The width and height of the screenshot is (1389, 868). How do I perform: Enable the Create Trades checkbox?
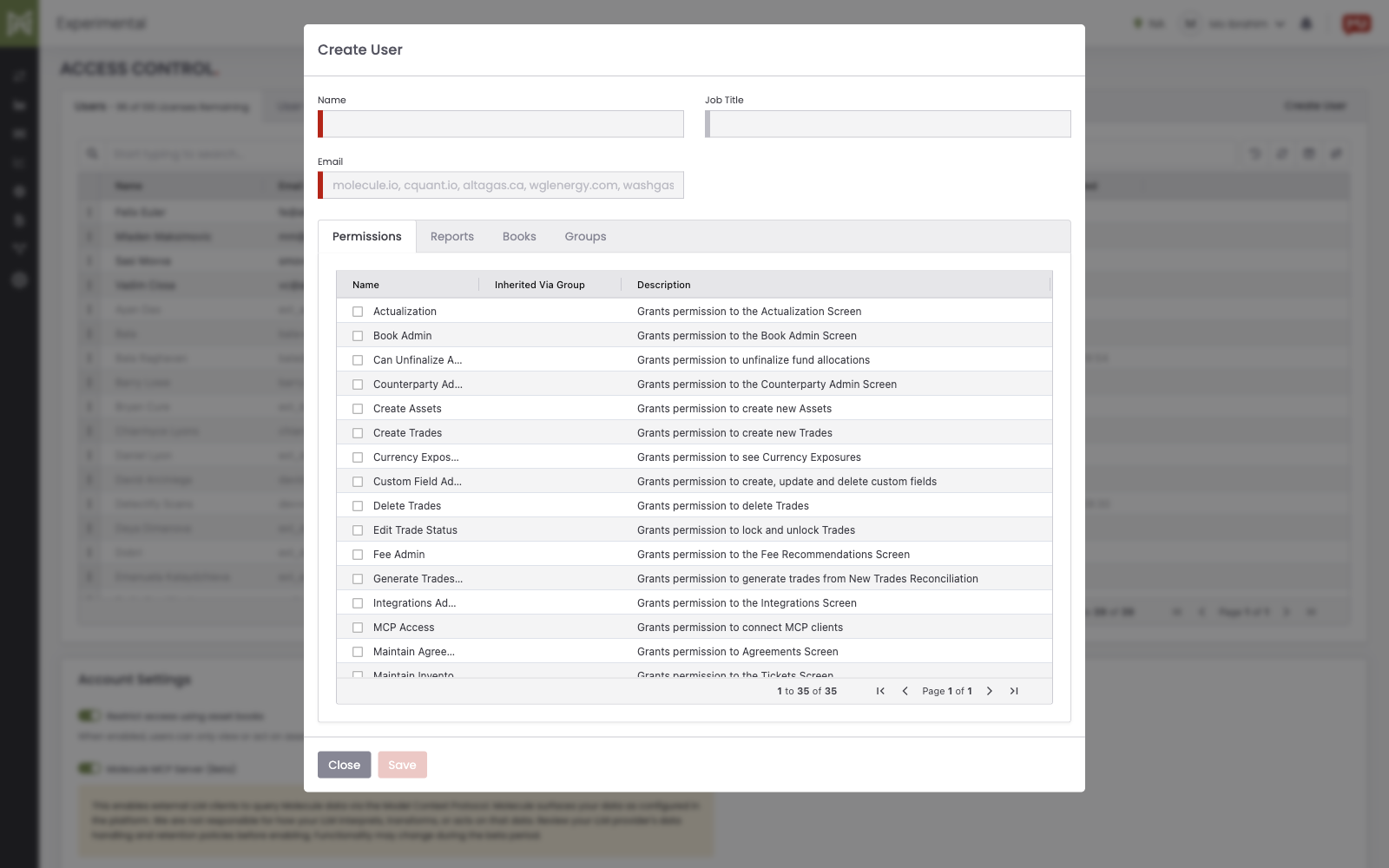[358, 433]
